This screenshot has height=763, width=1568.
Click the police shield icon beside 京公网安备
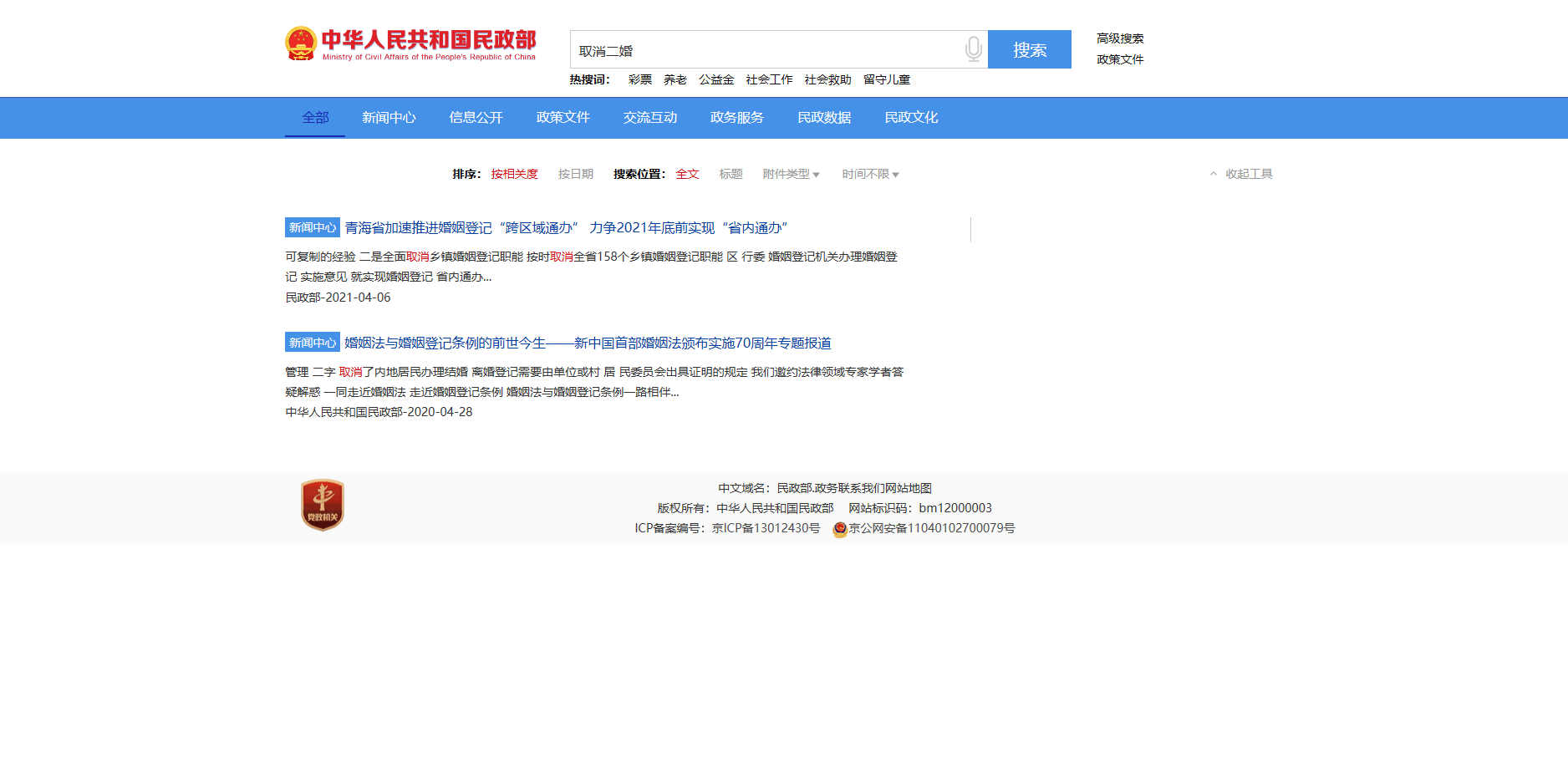pos(840,529)
